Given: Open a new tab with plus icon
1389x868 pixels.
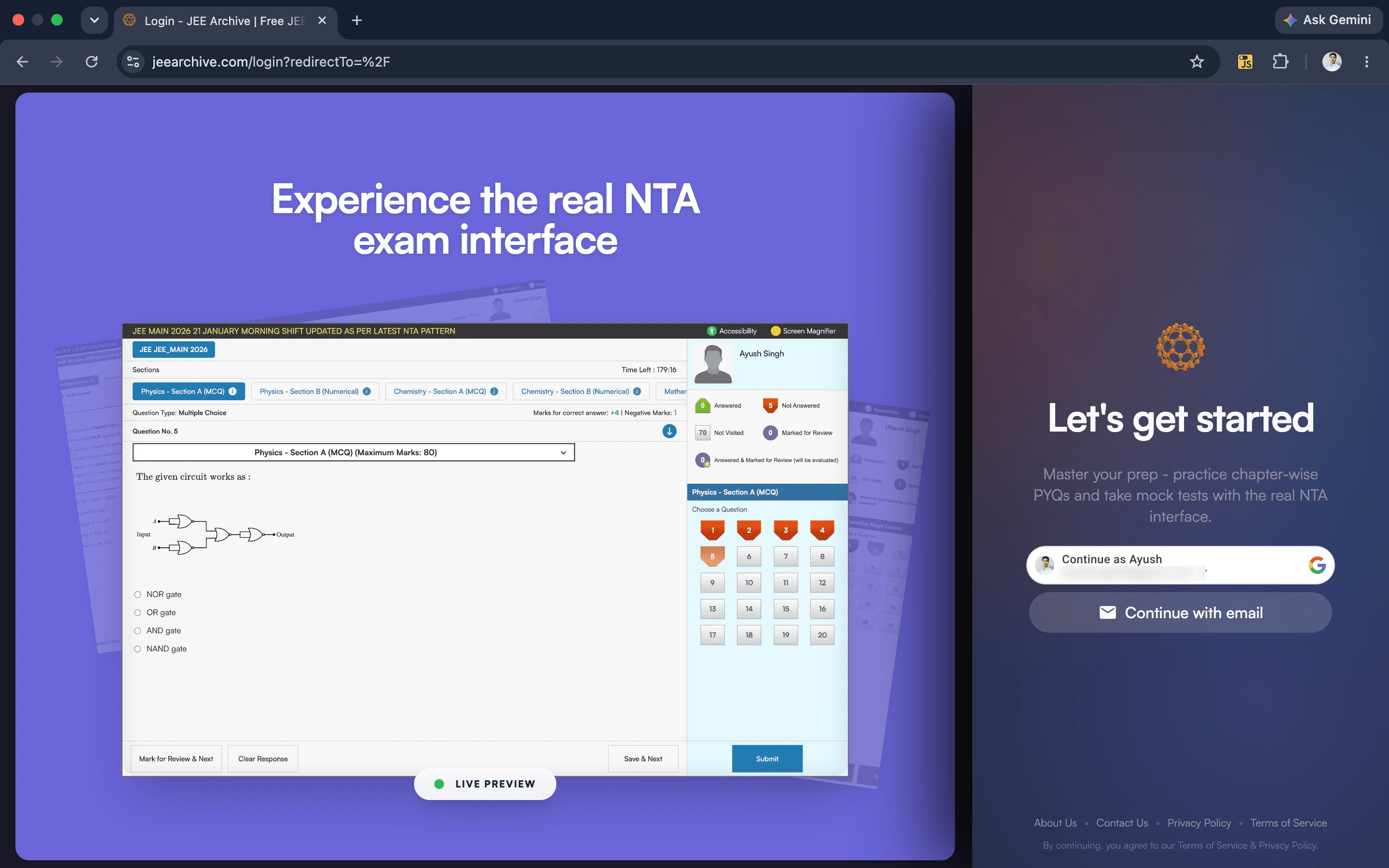Looking at the screenshot, I should 356,21.
